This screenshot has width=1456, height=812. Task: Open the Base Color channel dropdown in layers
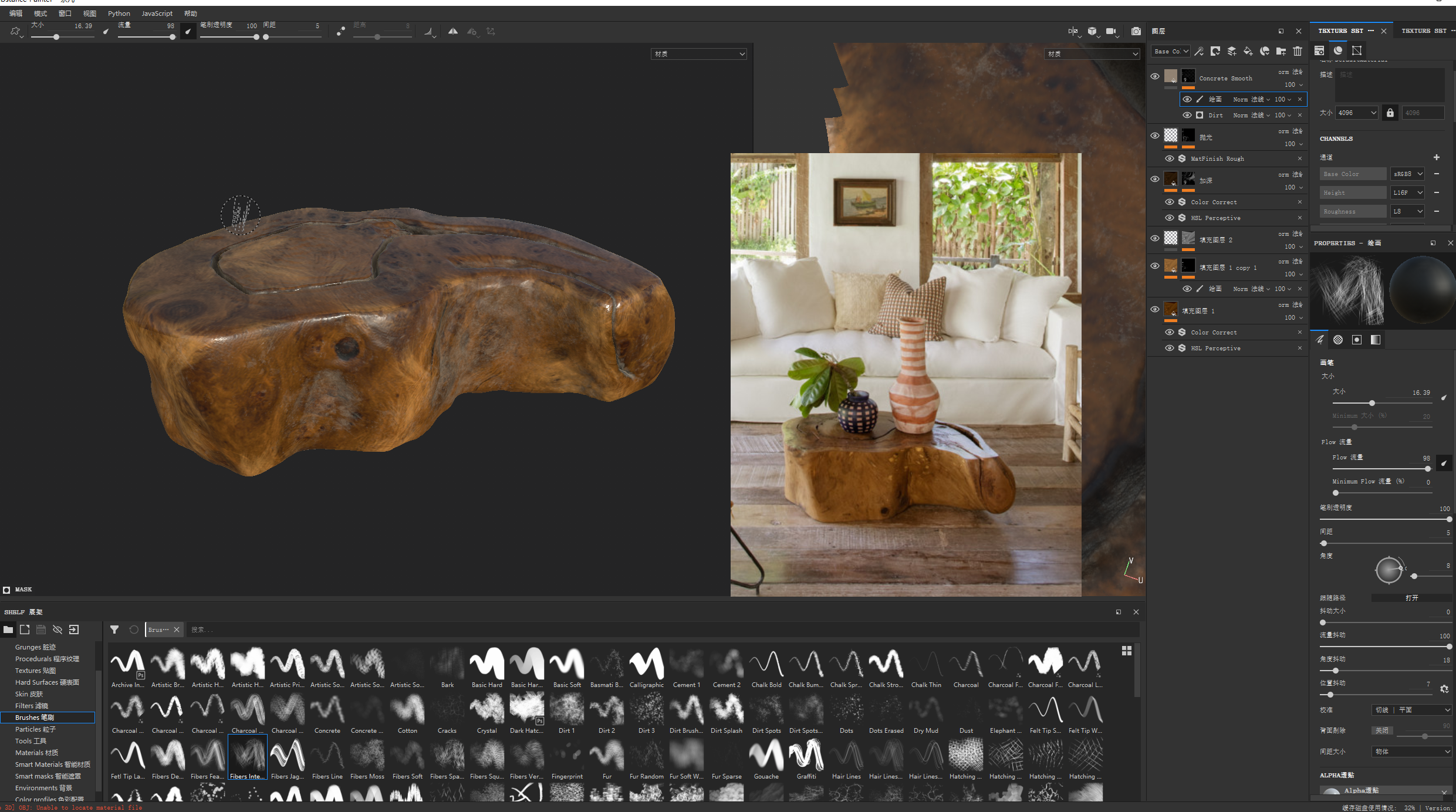click(x=1170, y=51)
